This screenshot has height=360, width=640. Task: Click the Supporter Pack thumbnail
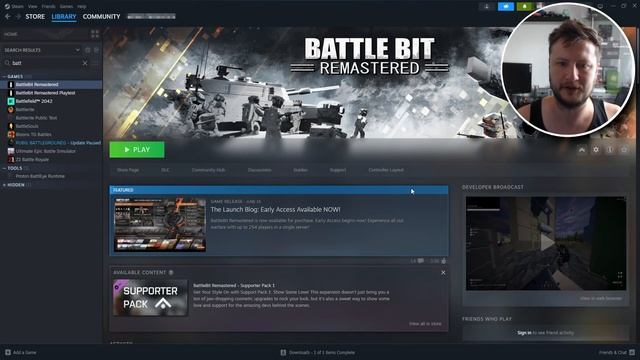151,298
